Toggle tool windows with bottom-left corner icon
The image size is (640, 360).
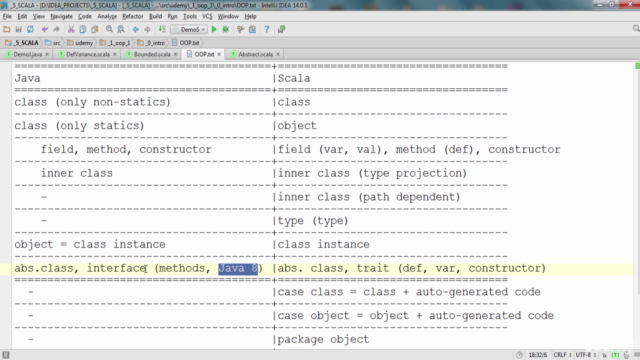[x=6, y=355]
